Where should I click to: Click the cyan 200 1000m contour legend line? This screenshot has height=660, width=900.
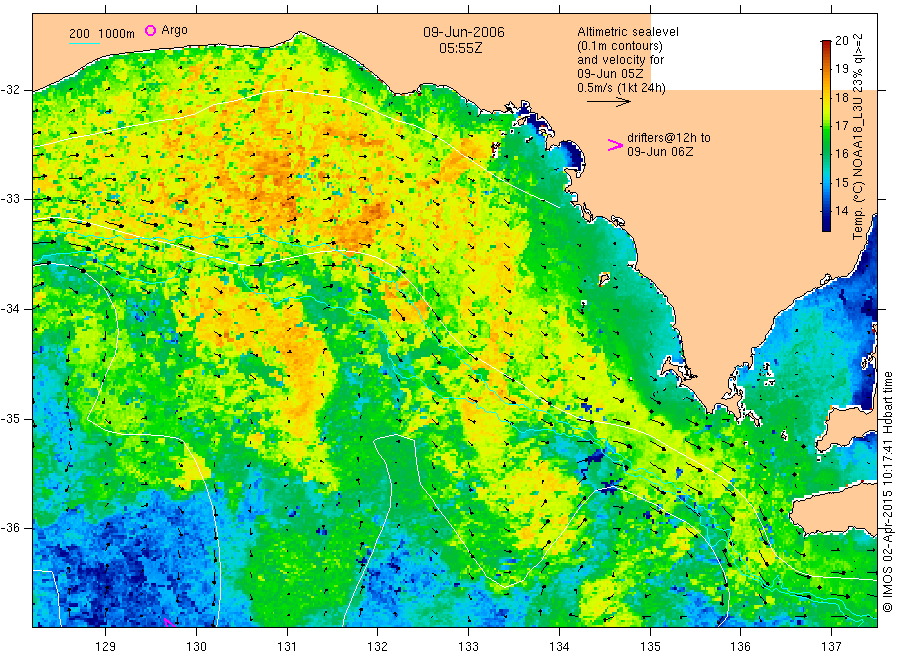(84, 43)
